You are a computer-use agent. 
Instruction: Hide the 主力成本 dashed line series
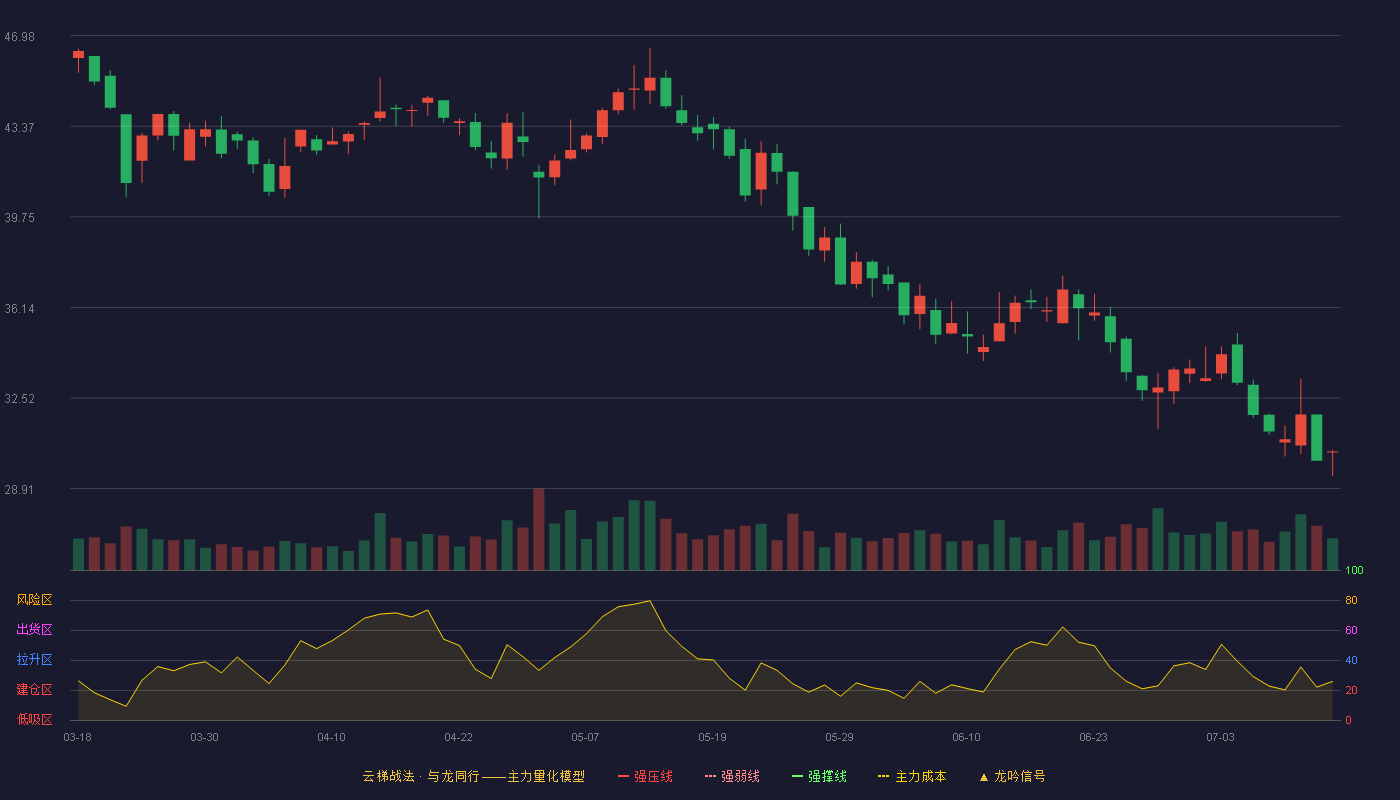912,776
